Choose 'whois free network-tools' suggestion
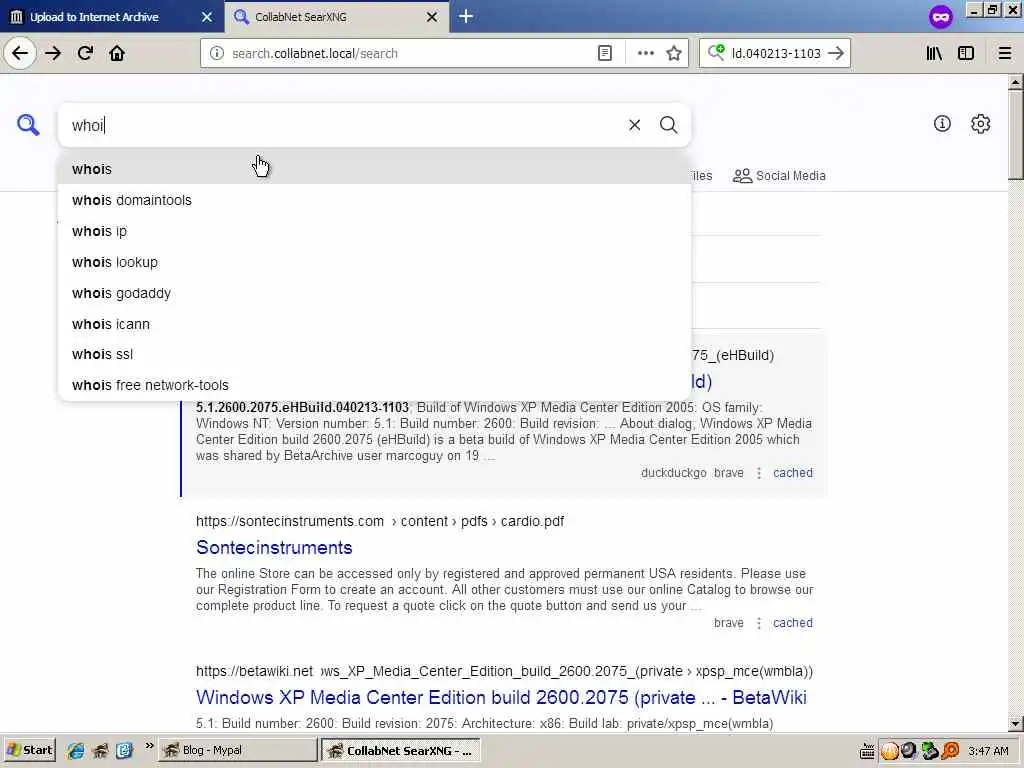The height and width of the screenshot is (768, 1024). (374, 385)
